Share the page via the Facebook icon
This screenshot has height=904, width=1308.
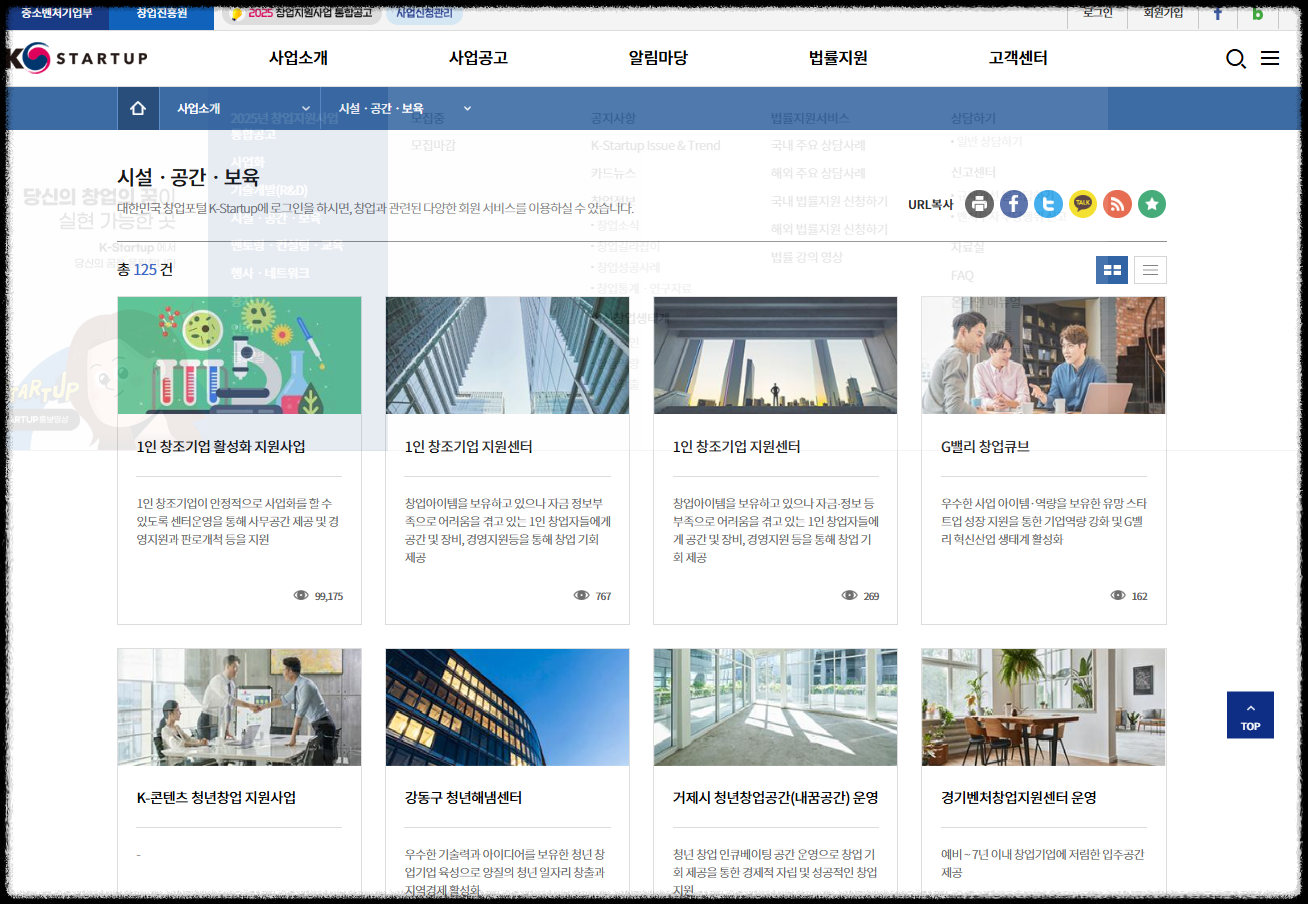[x=1013, y=204]
